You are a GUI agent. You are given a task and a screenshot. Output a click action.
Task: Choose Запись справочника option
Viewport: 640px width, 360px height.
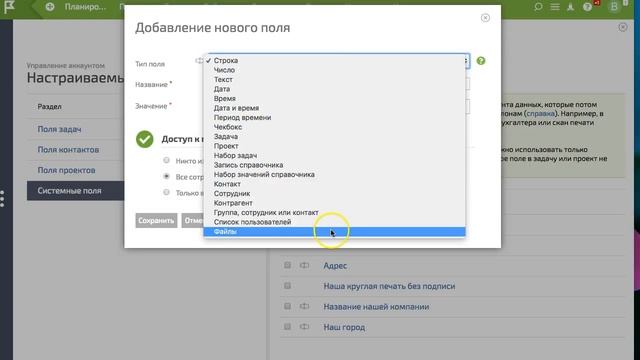334,165
